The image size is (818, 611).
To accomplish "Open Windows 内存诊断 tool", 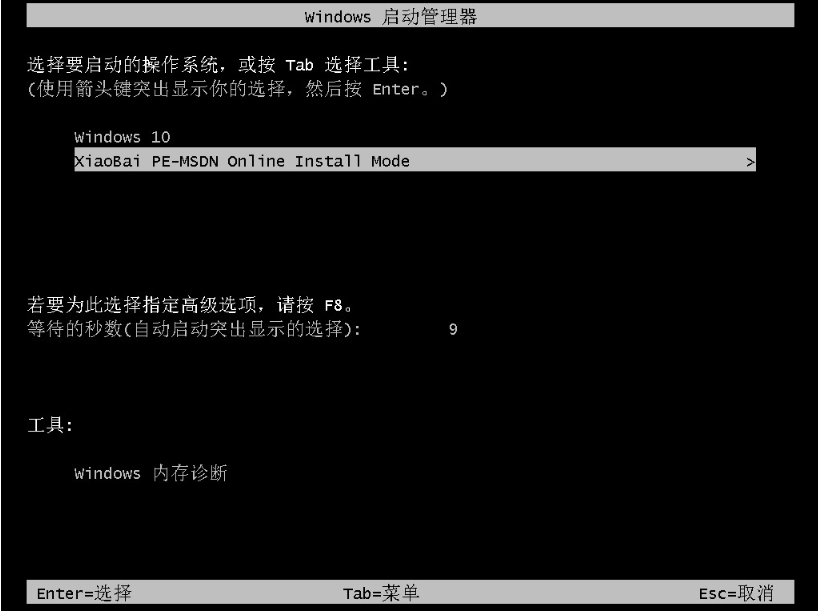I will pyautogui.click(x=150, y=473).
